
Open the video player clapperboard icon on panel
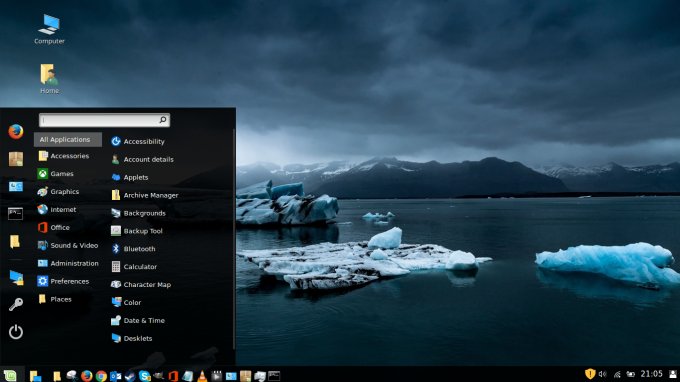click(216, 375)
